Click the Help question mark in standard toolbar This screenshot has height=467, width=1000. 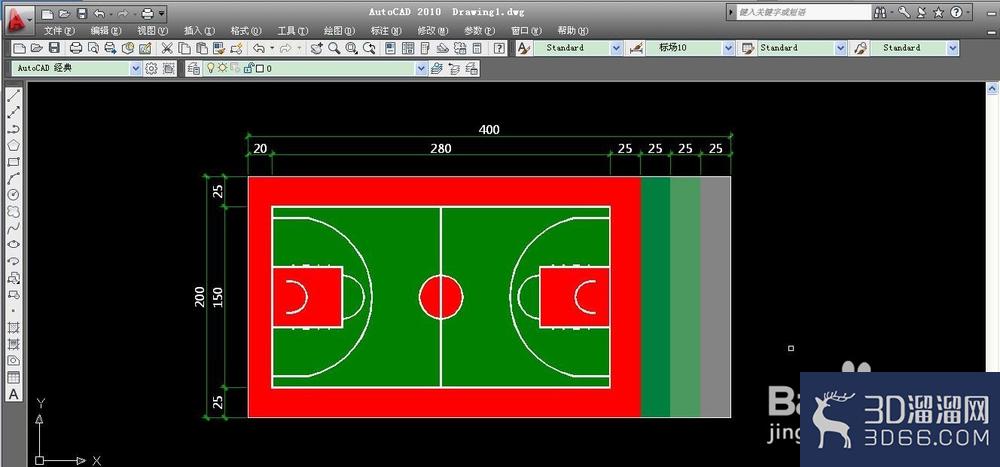pos(499,48)
